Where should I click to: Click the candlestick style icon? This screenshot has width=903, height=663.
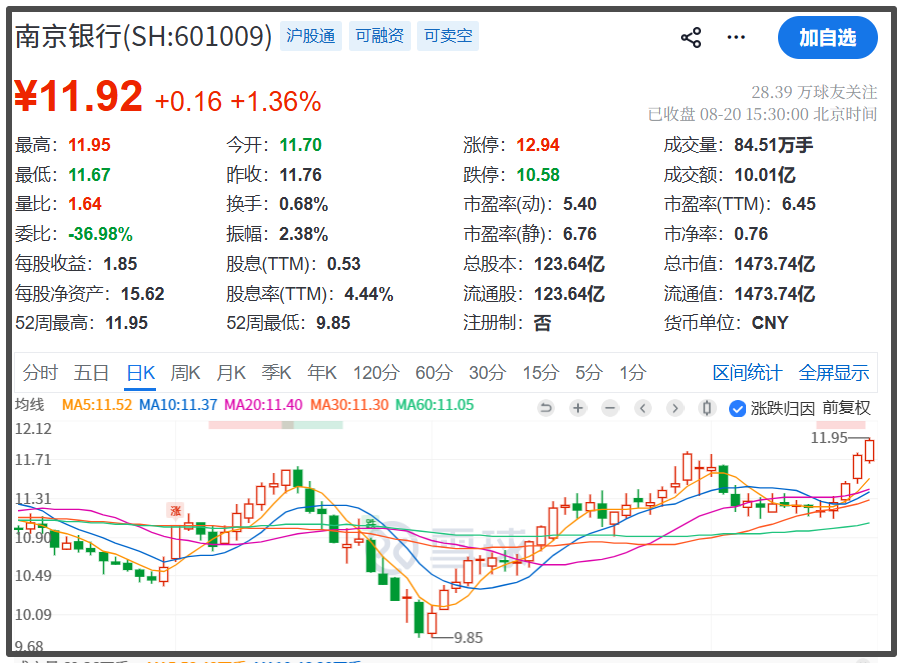(x=707, y=408)
